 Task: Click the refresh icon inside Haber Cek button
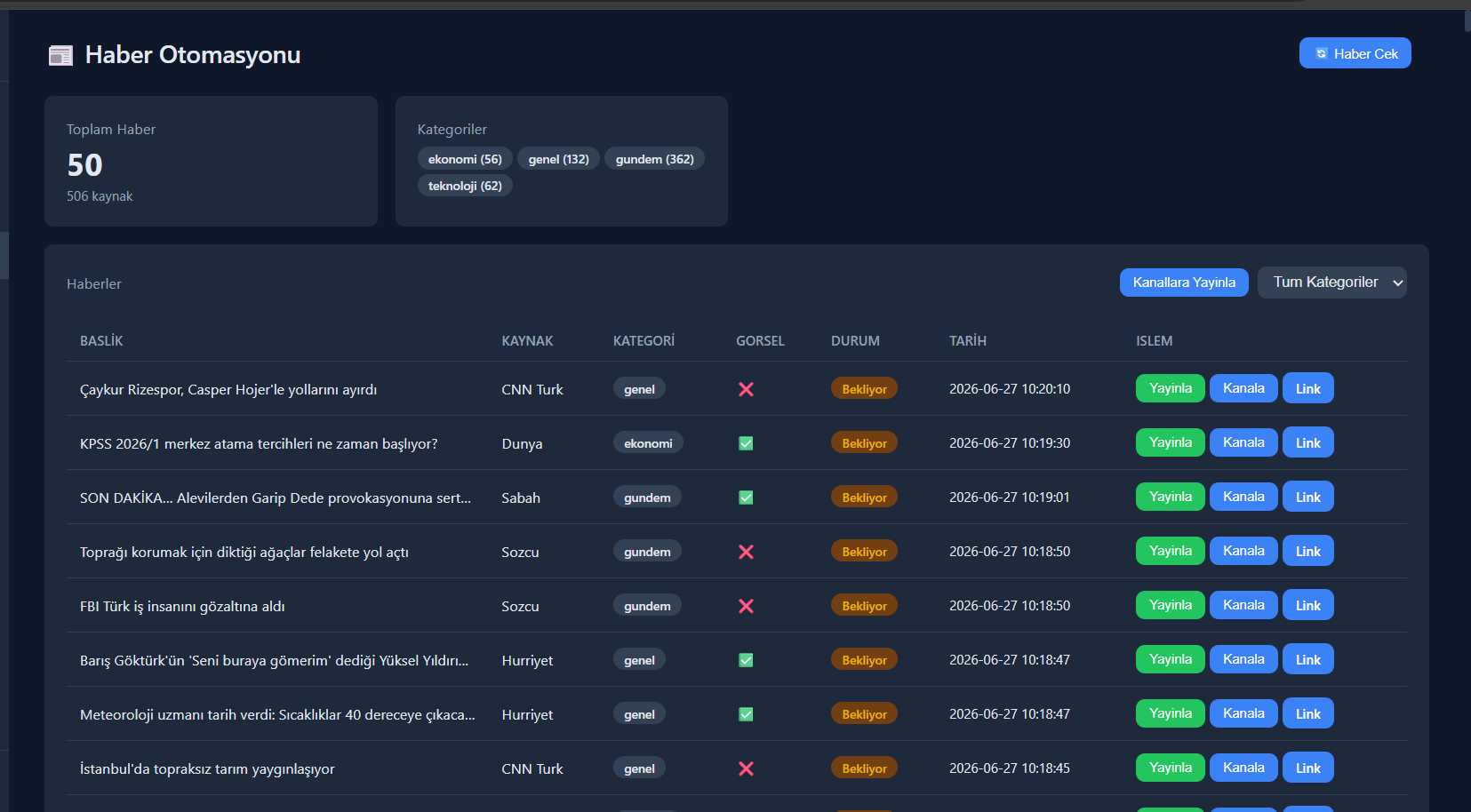1322,53
